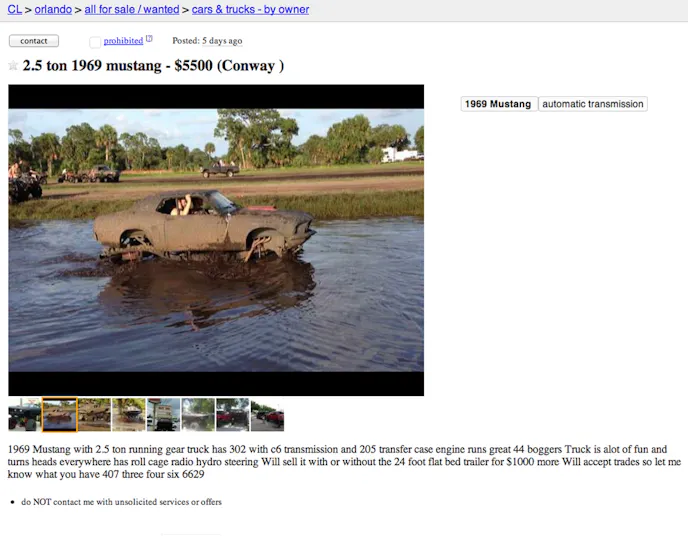Image resolution: width=688 pixels, height=536 pixels.
Task: View the last thumbnail photo
Action: [267, 415]
